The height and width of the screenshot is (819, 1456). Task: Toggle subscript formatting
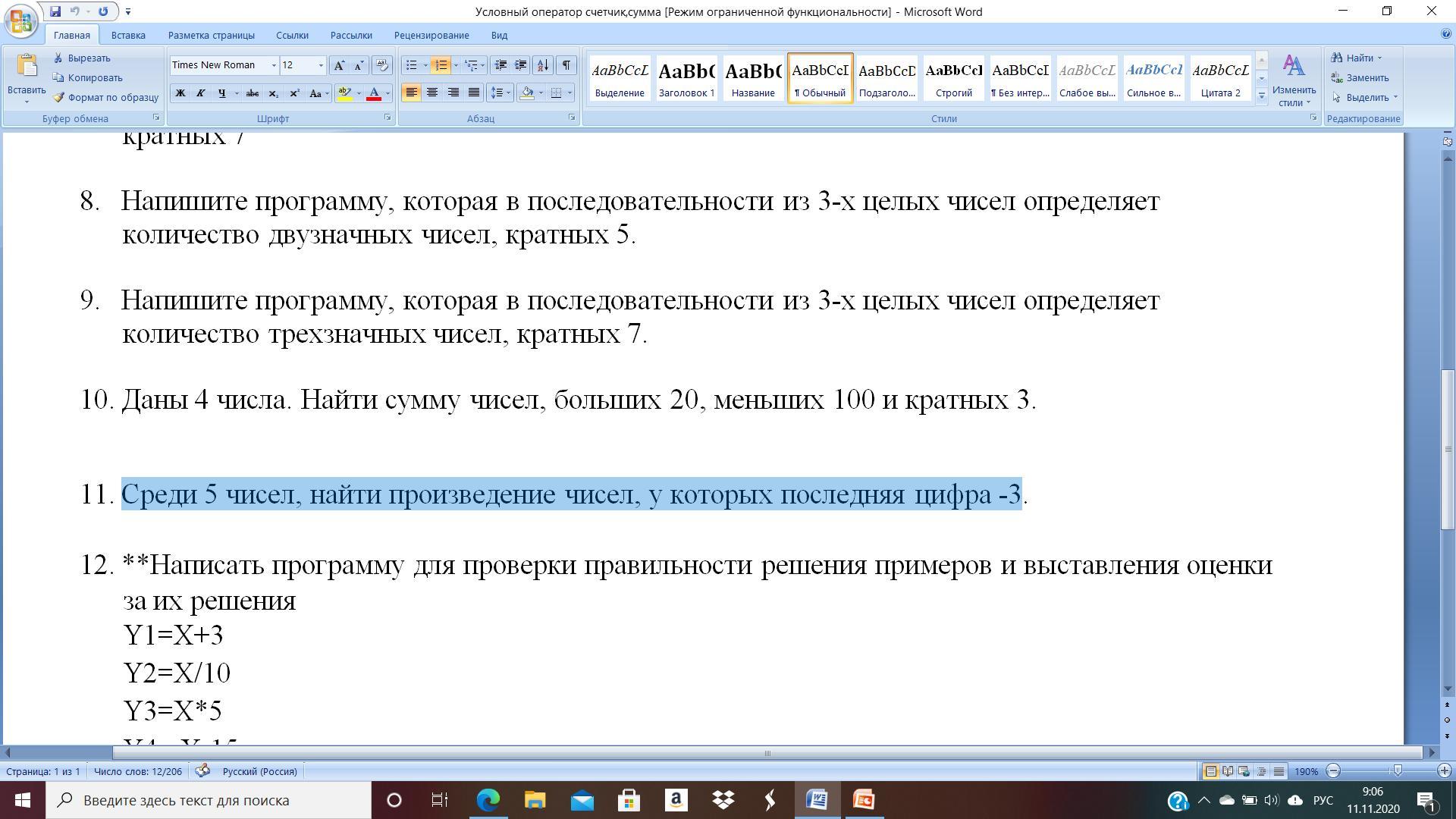point(274,93)
